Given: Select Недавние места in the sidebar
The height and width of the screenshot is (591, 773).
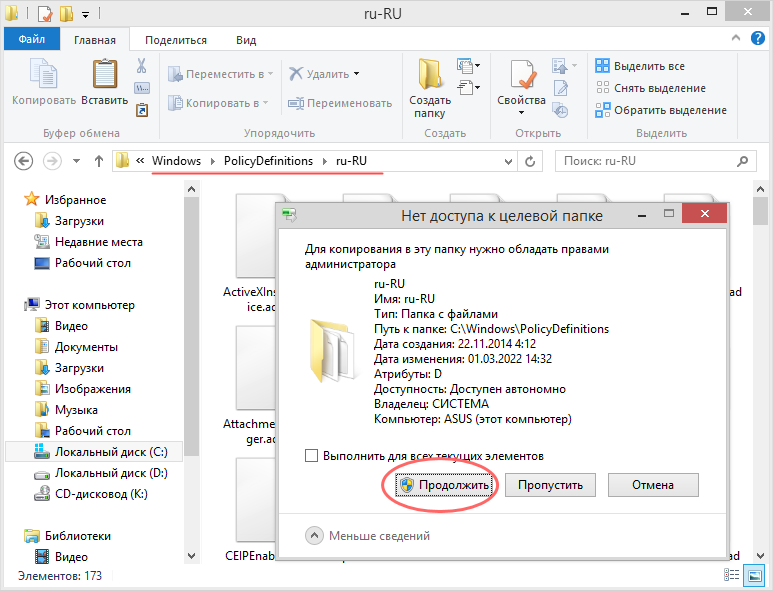Looking at the screenshot, I should 89,242.
